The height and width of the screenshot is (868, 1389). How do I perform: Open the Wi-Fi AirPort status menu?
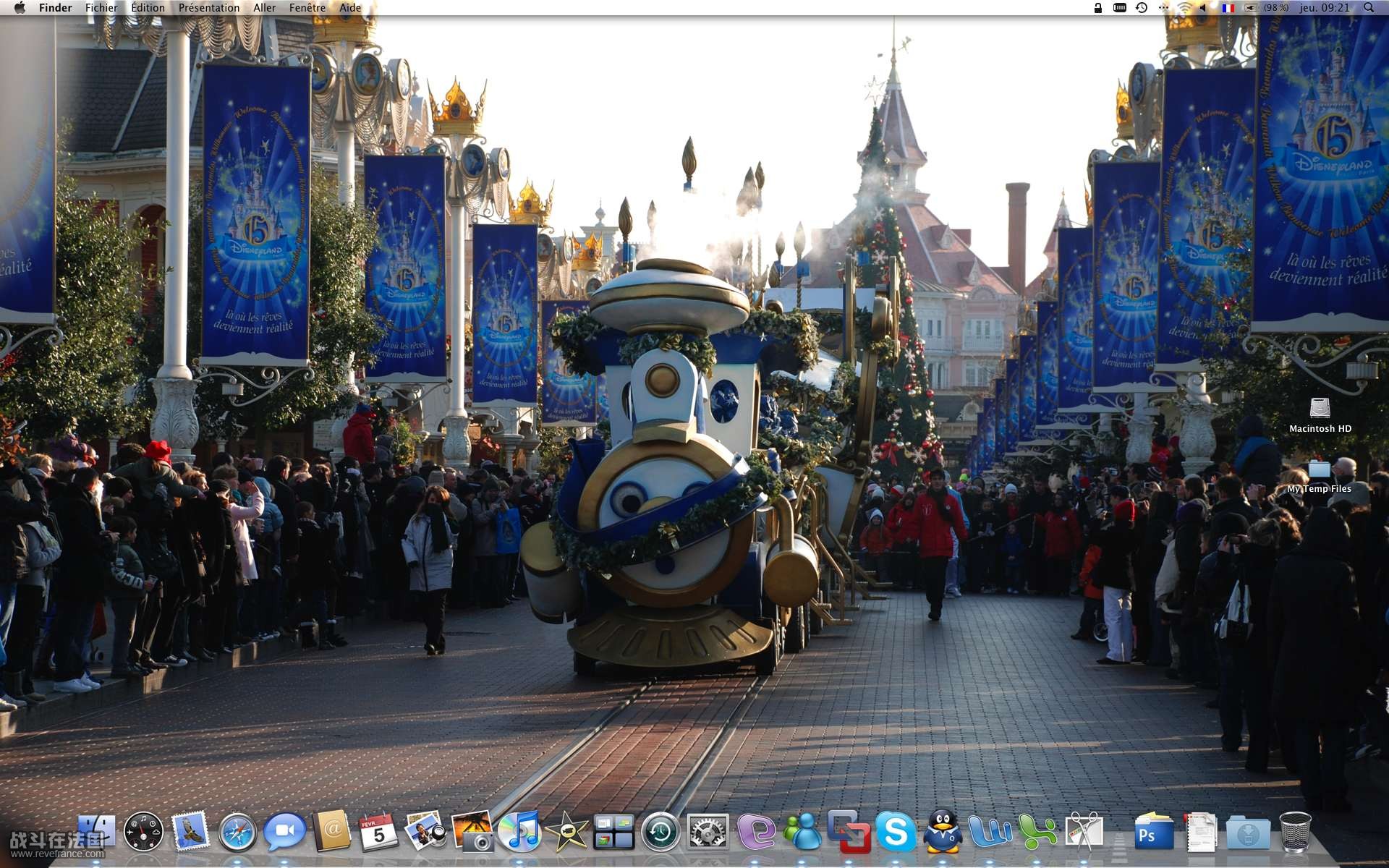point(1184,8)
